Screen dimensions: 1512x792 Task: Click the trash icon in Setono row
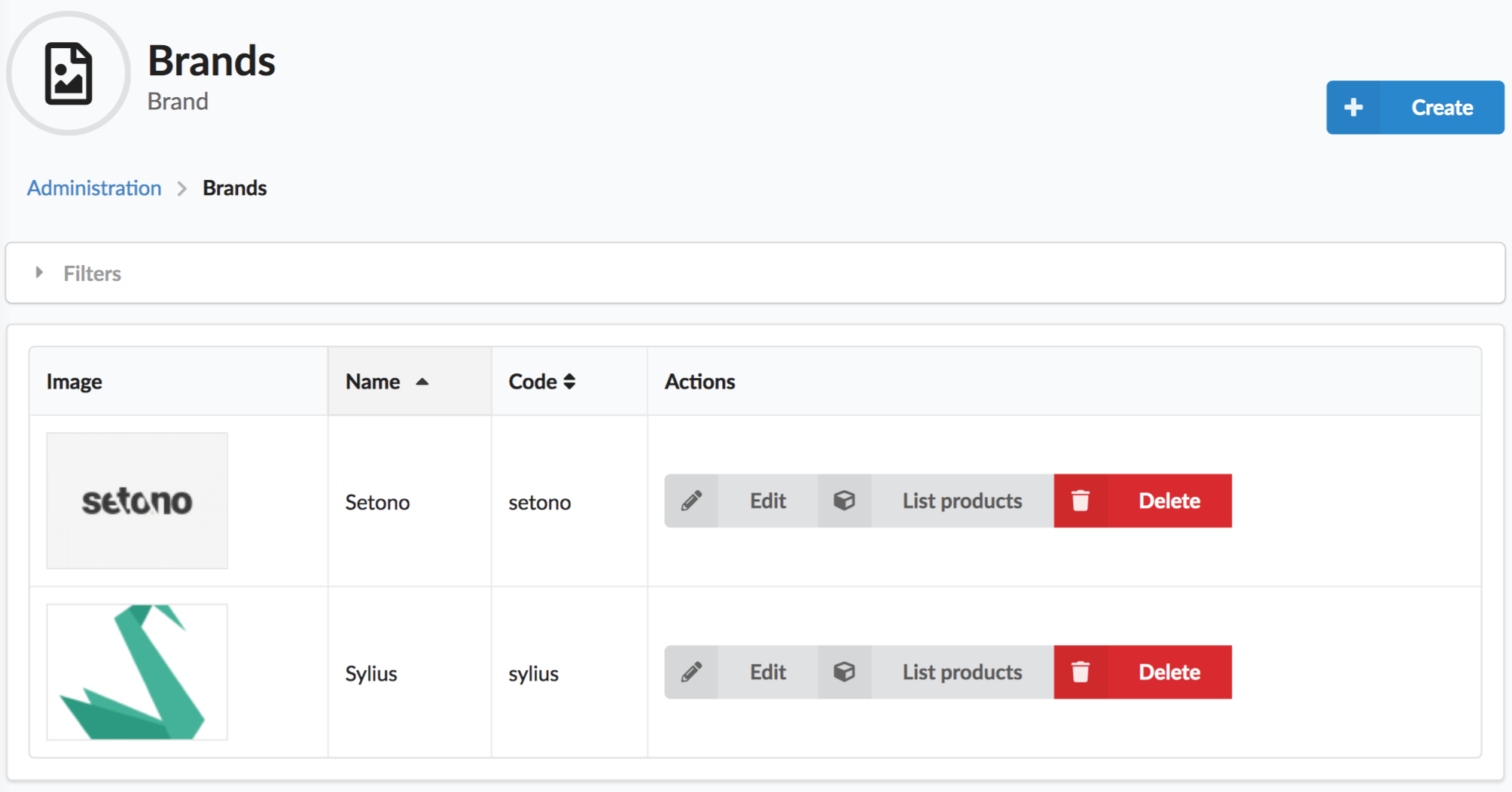pos(1081,501)
